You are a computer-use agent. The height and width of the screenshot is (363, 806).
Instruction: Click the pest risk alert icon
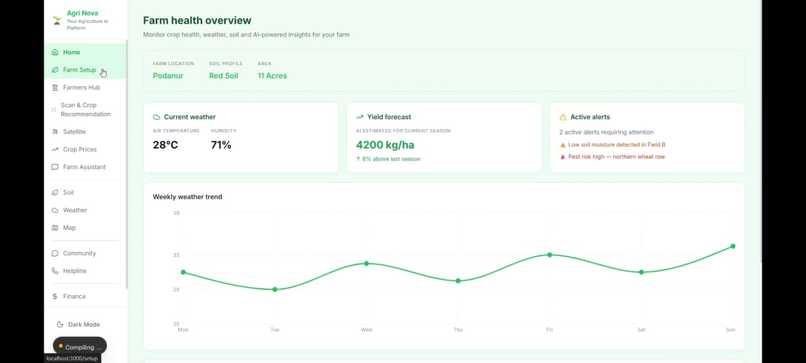pyautogui.click(x=562, y=157)
